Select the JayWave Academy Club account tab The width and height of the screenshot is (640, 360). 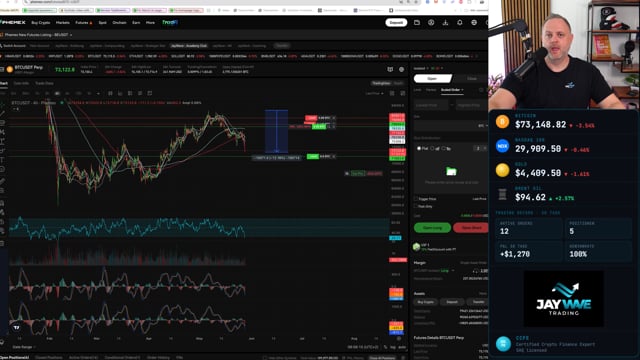coord(189,46)
